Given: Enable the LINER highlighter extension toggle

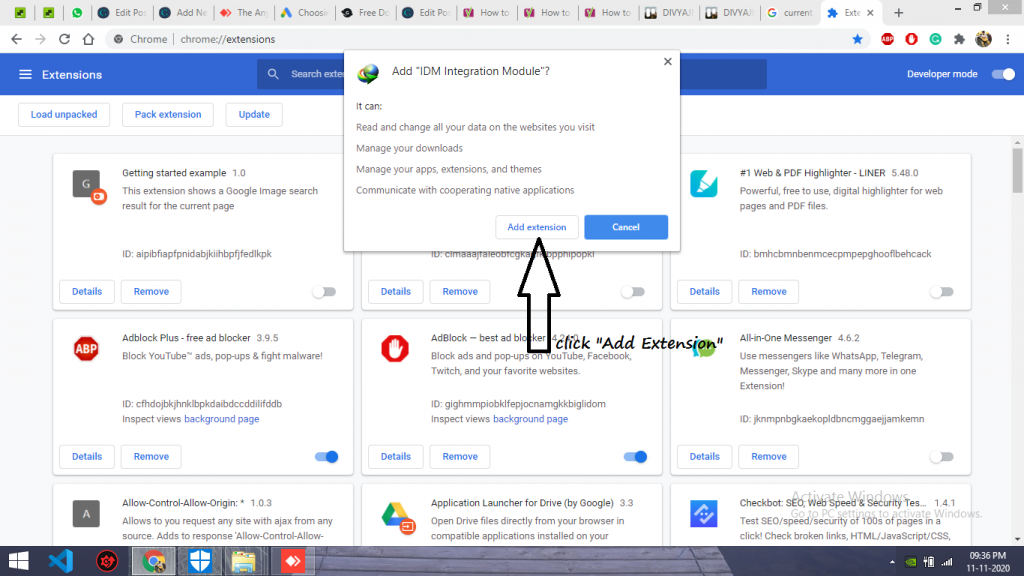Looking at the screenshot, I should click(942, 292).
